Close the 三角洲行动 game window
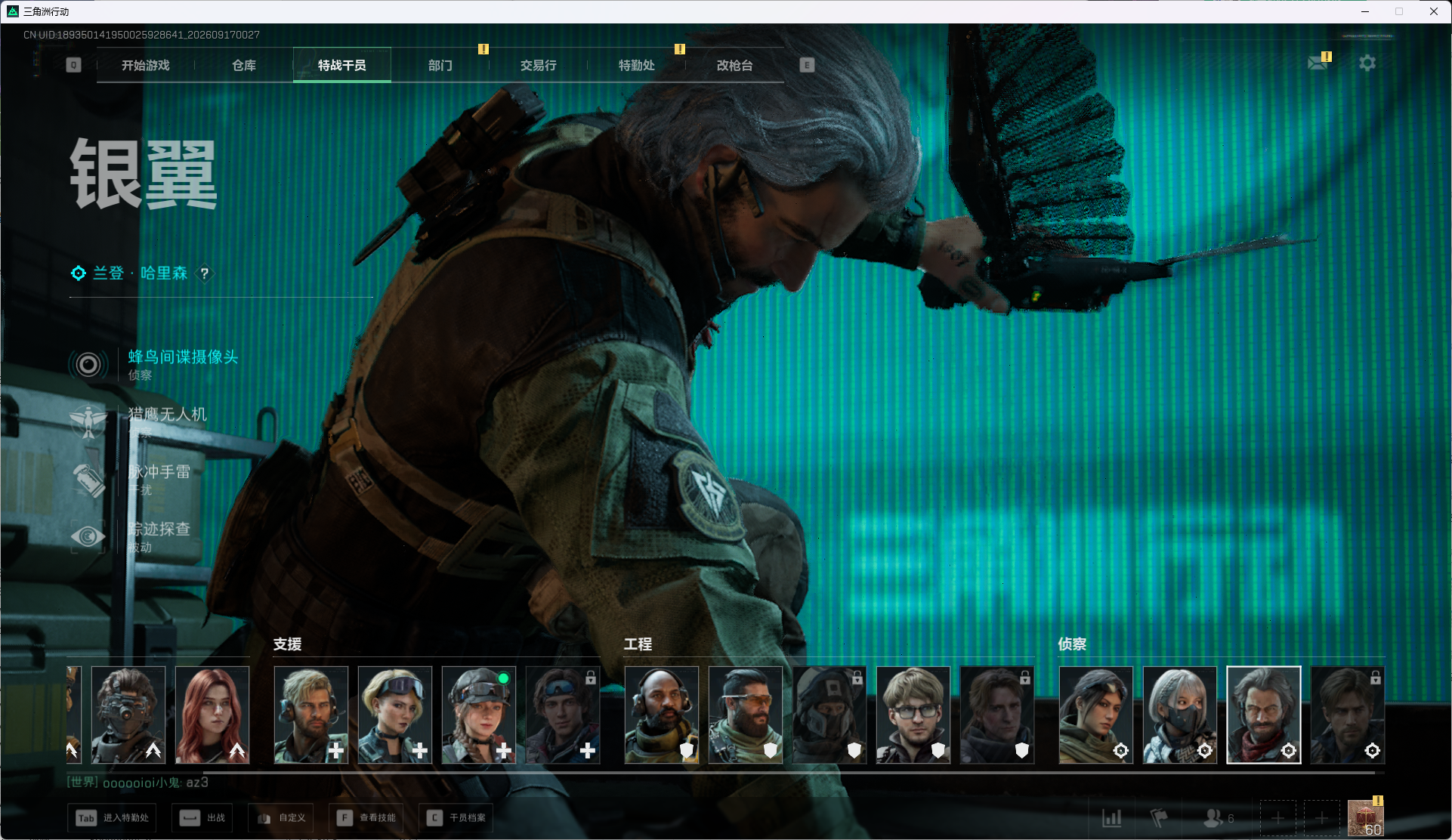1452x840 pixels. (x=1434, y=11)
